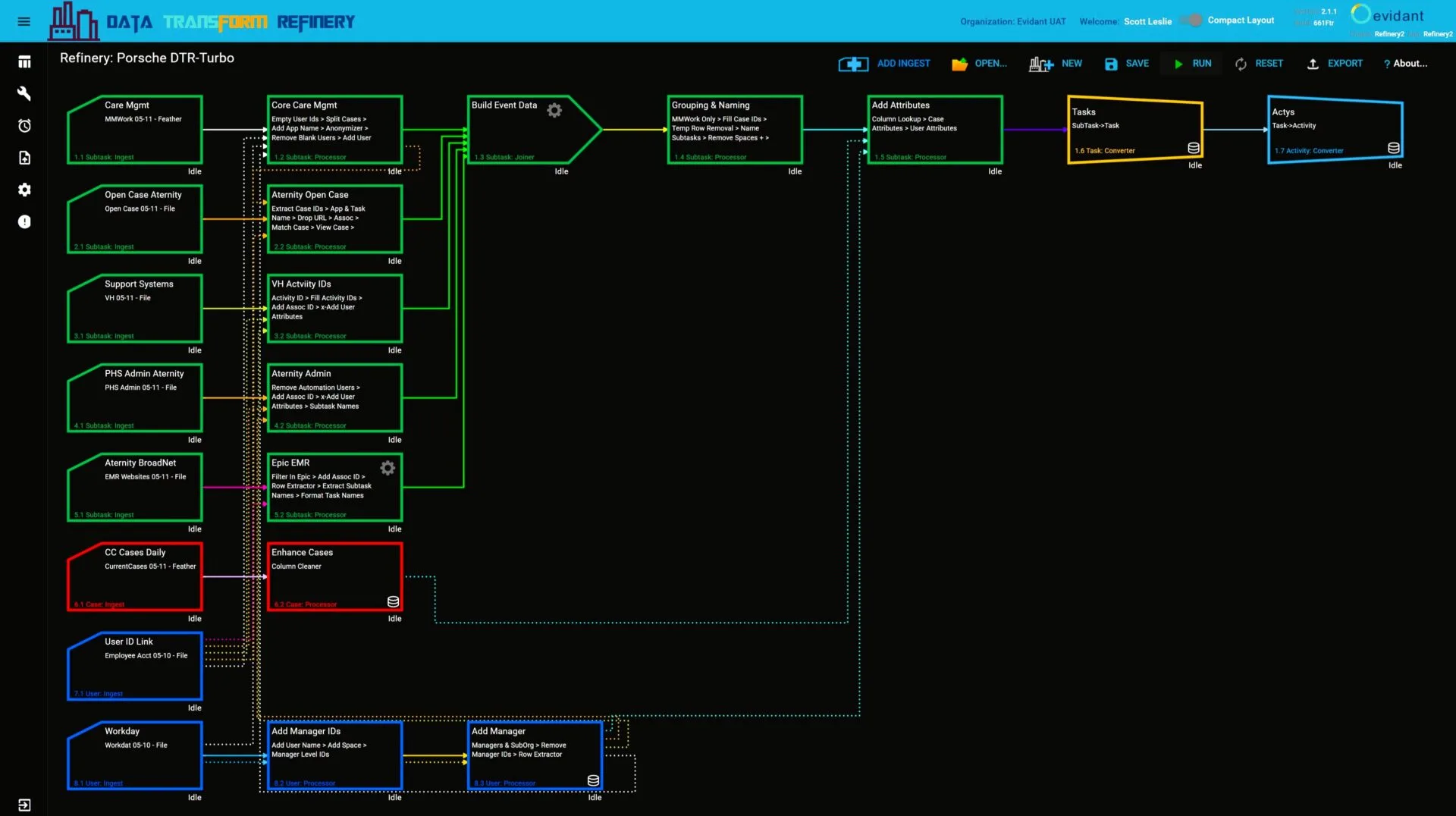Click the dashboard table icon in sidebar

(x=24, y=62)
